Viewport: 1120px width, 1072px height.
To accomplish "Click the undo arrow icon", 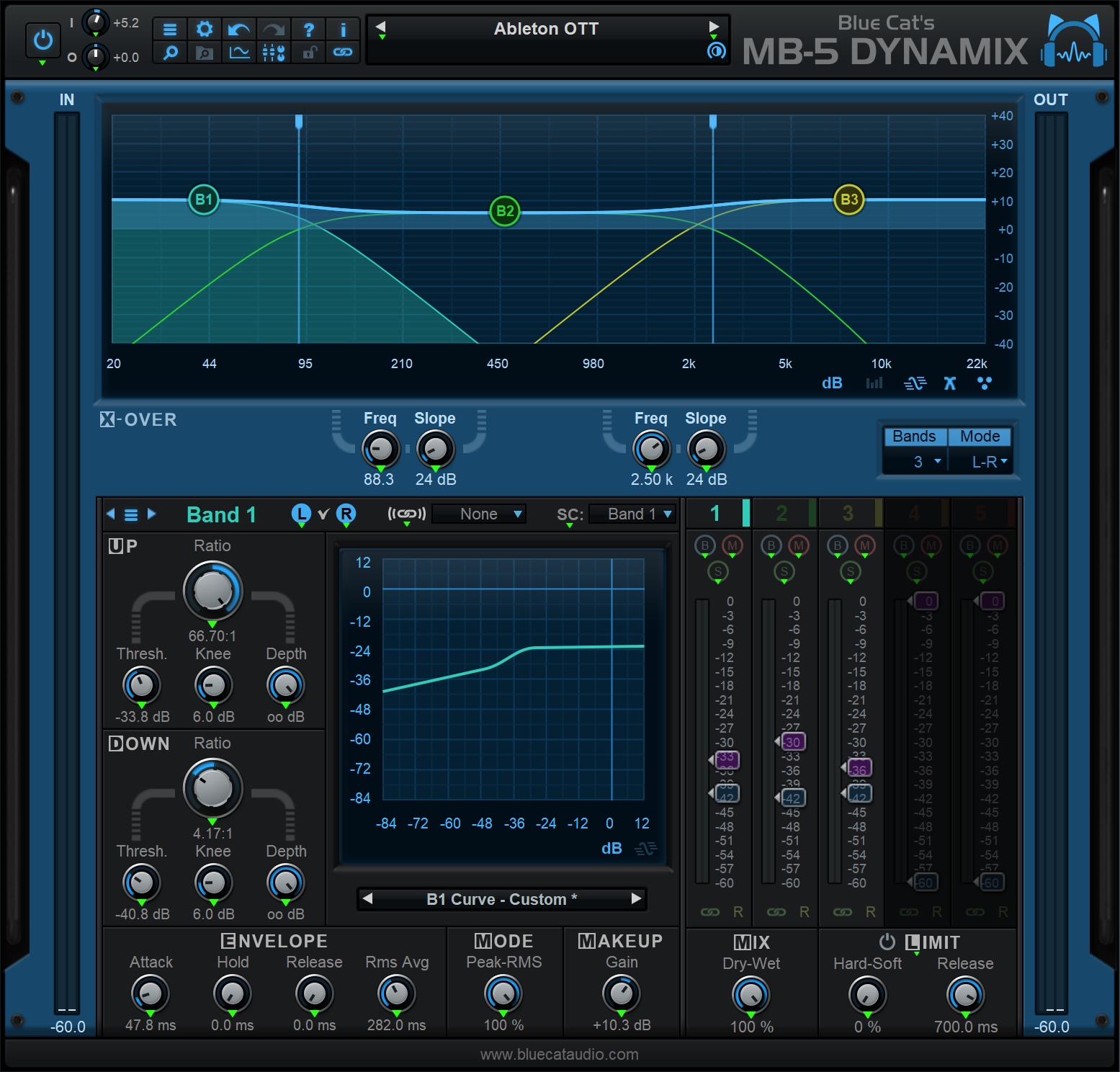I will 239,30.
